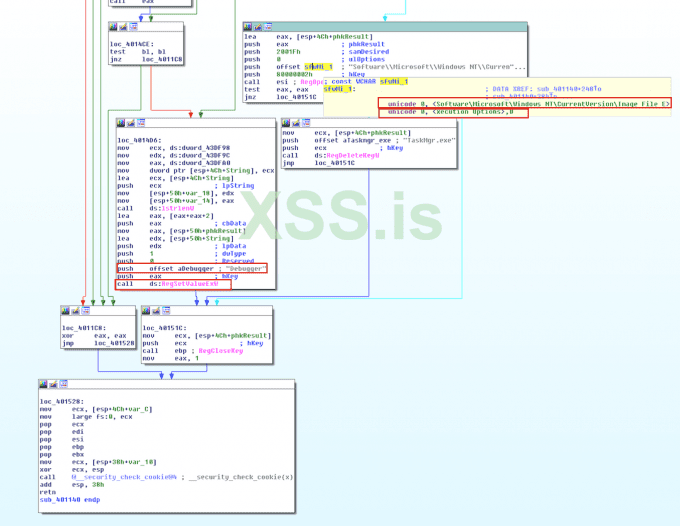Click the 'test bl, bl' instruction
The width and height of the screenshot is (680, 526).
click(x=138, y=52)
